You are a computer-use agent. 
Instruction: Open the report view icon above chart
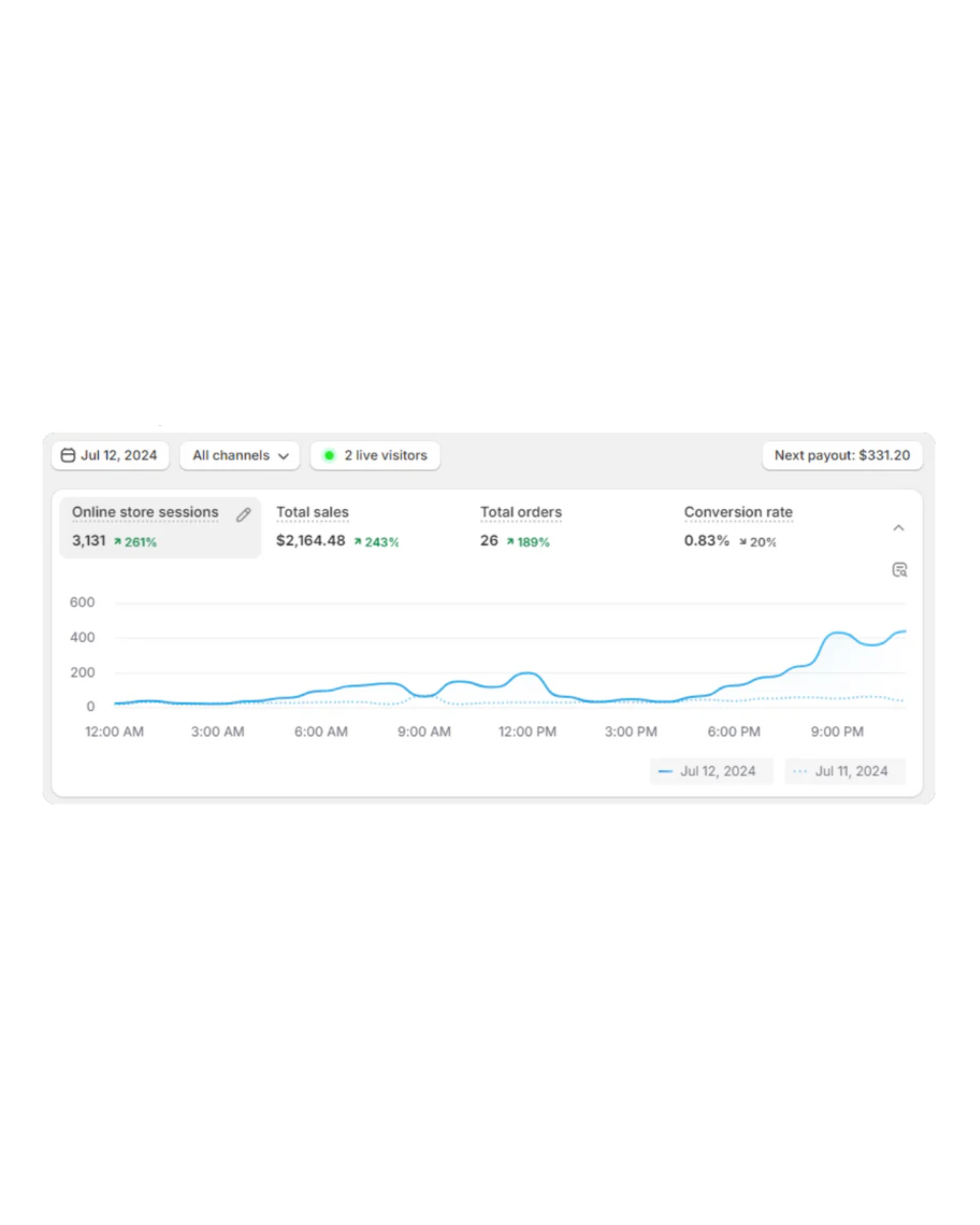(899, 570)
